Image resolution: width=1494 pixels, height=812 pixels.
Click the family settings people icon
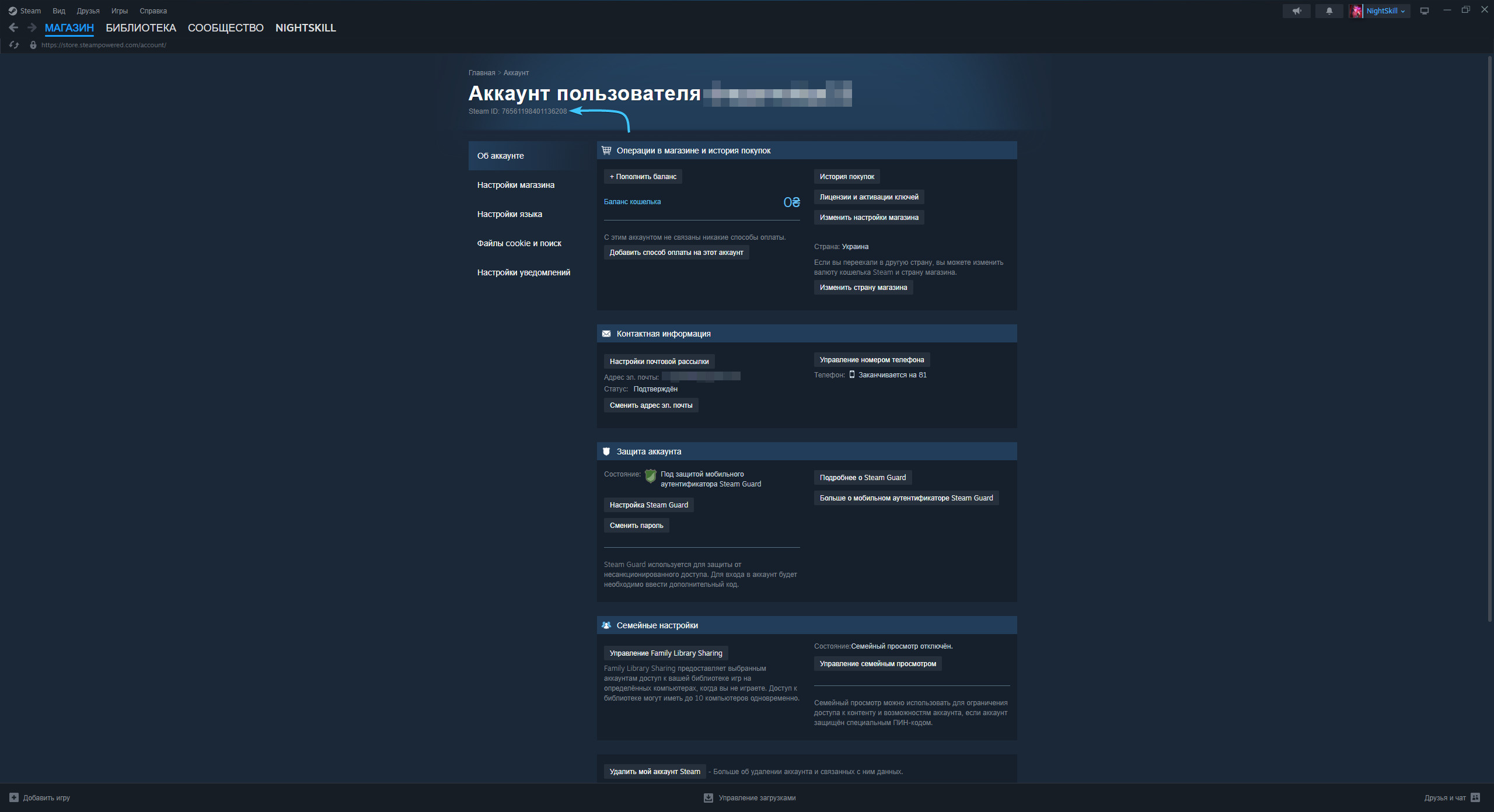click(x=606, y=625)
